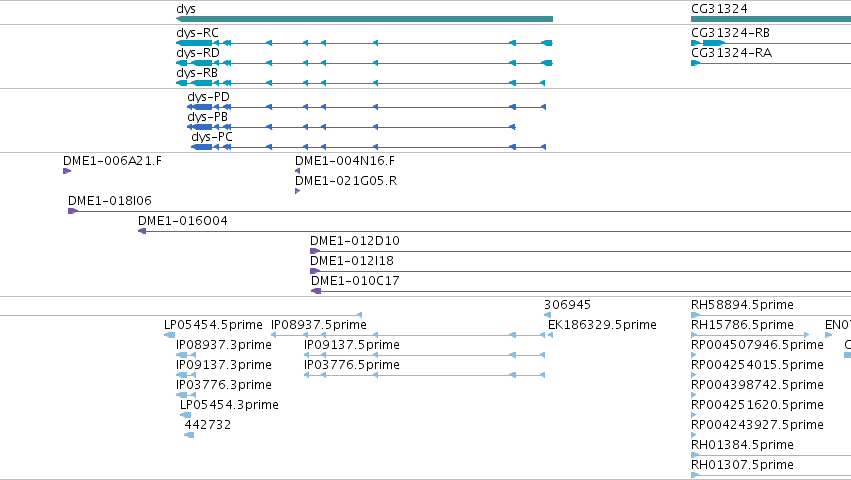Click the CG31324-RA transcript label

tap(731, 53)
